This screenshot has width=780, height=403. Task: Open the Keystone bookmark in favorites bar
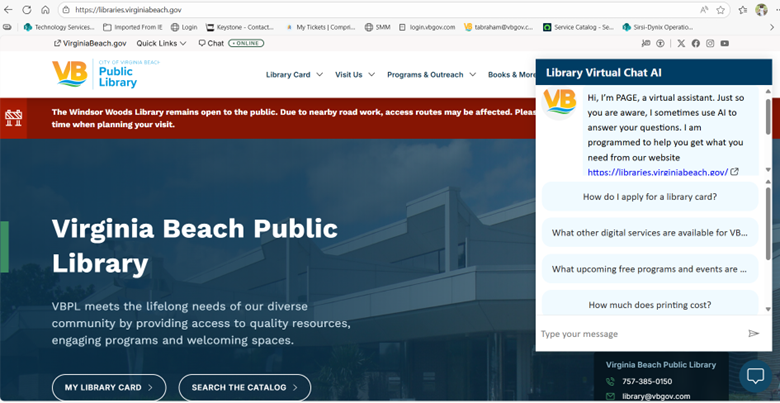(244, 27)
